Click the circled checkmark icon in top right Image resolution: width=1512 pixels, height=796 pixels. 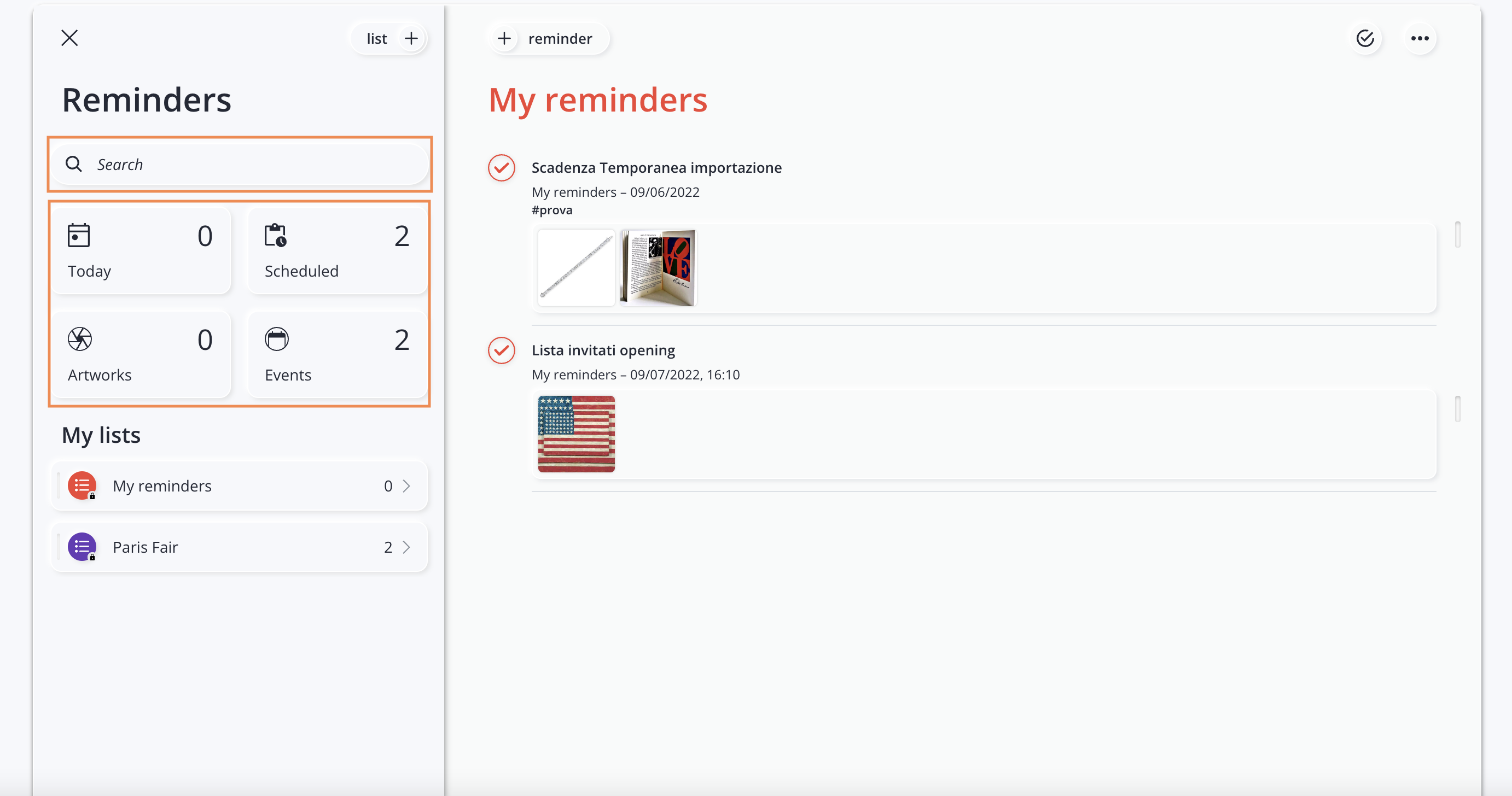1365,38
